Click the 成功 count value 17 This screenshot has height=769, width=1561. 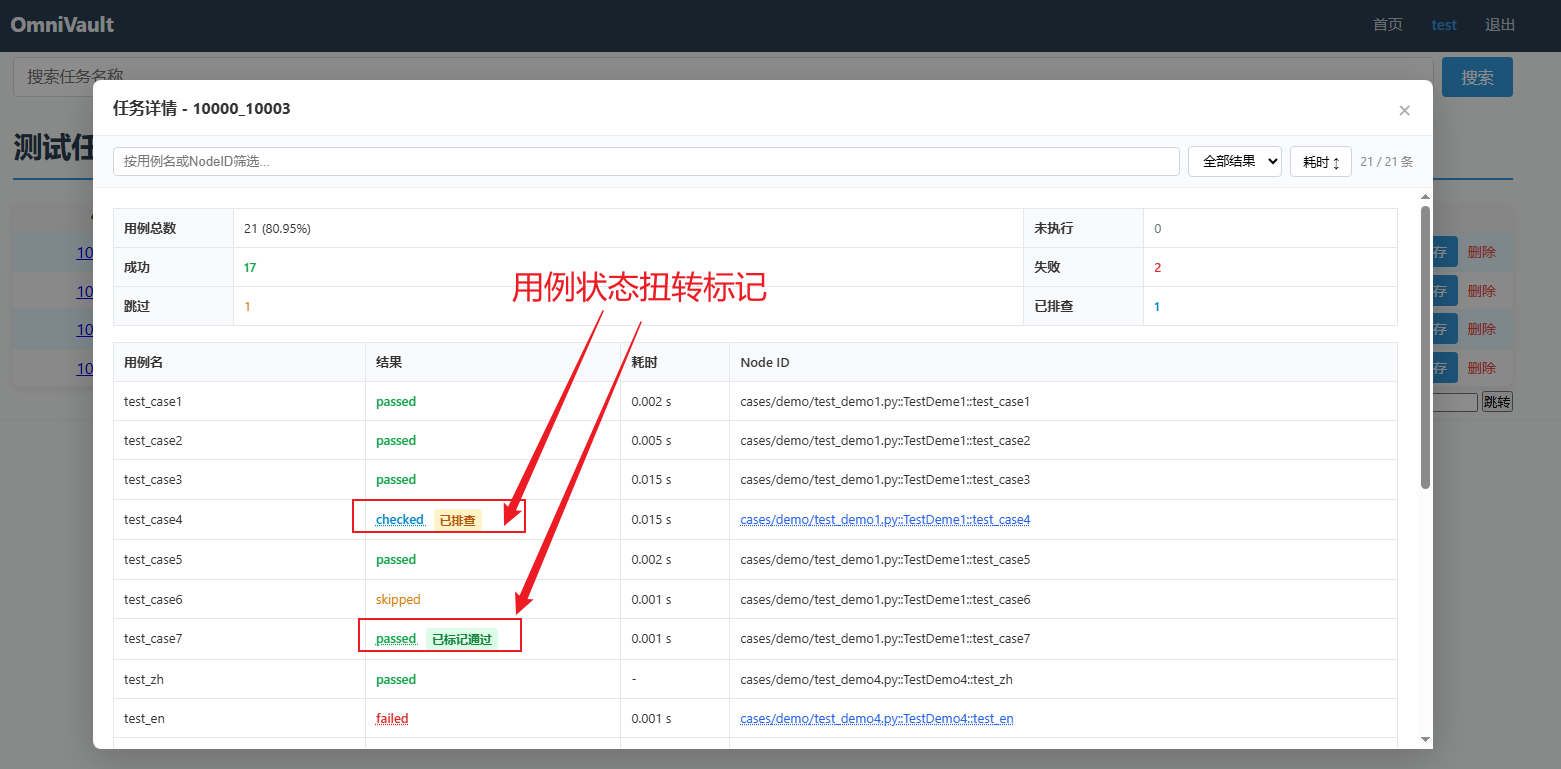[x=250, y=268]
